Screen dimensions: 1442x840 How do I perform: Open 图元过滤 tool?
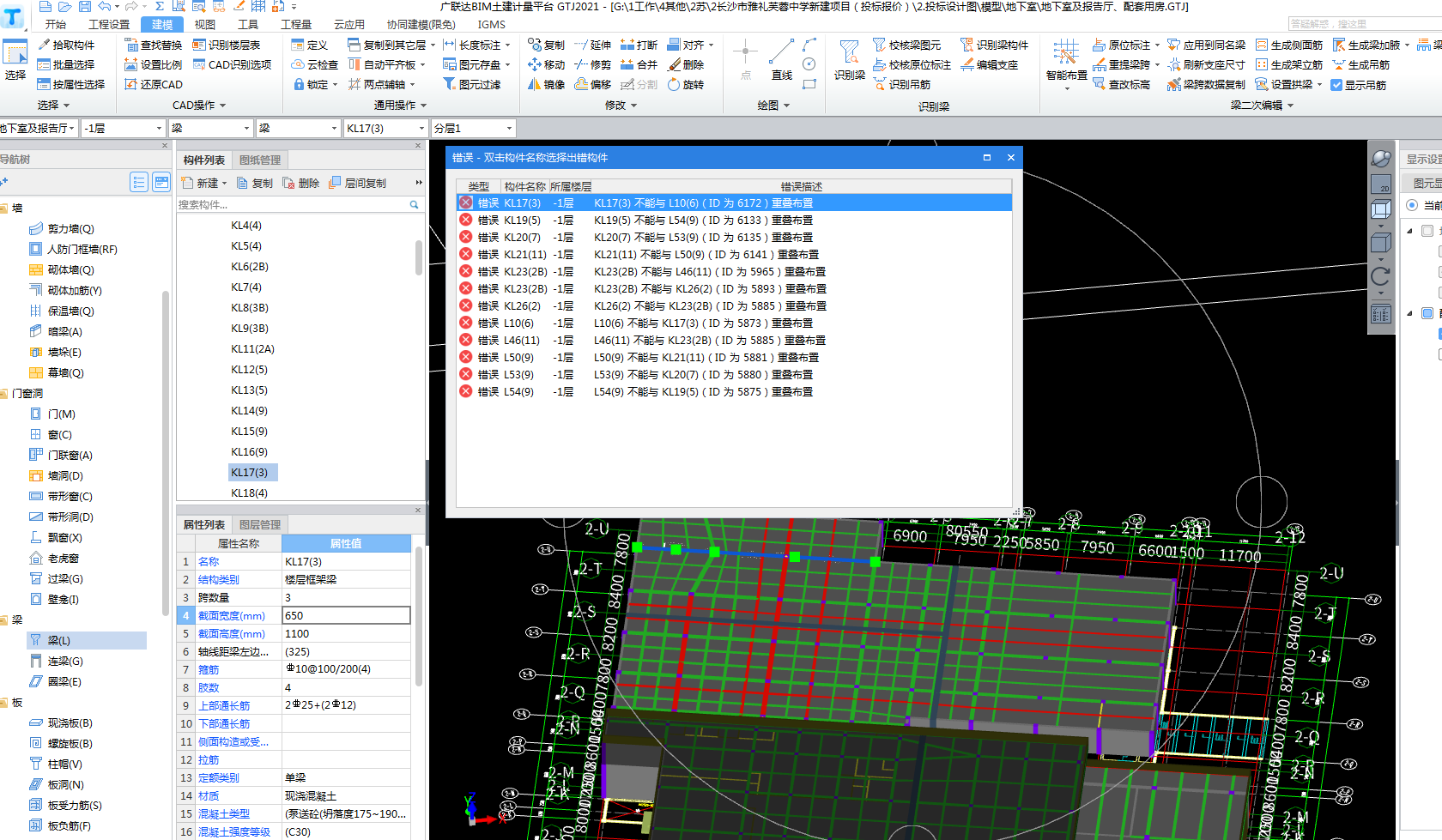point(472,84)
